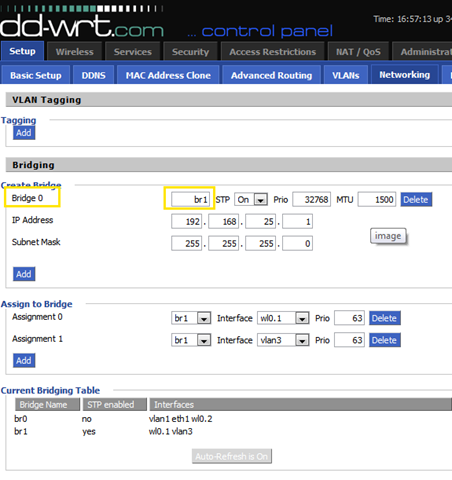Click the Prio field showing 32768
The width and height of the screenshot is (452, 480).
pos(312,200)
